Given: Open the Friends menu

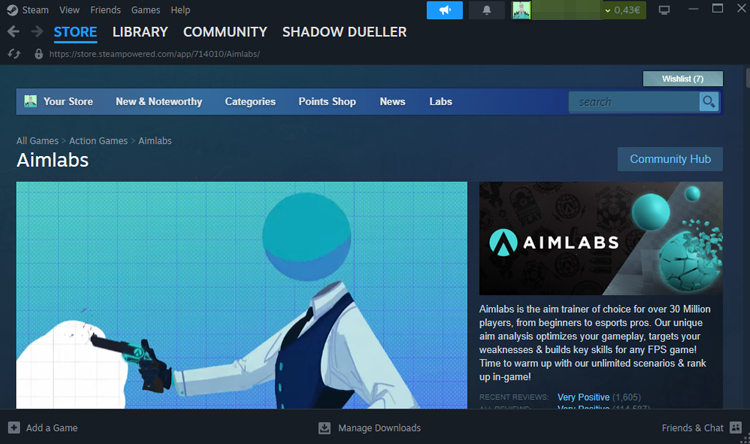Looking at the screenshot, I should pos(105,10).
